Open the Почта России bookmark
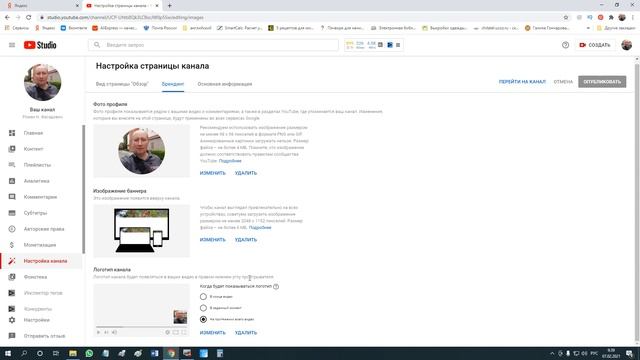 coord(160,28)
